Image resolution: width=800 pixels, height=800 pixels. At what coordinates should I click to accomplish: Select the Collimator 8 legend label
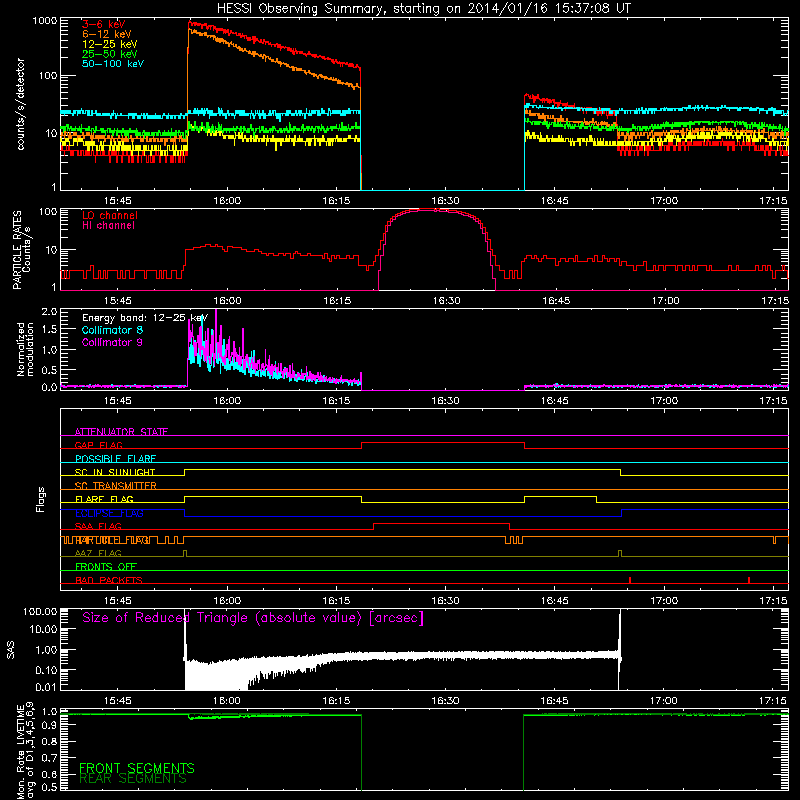click(112, 330)
